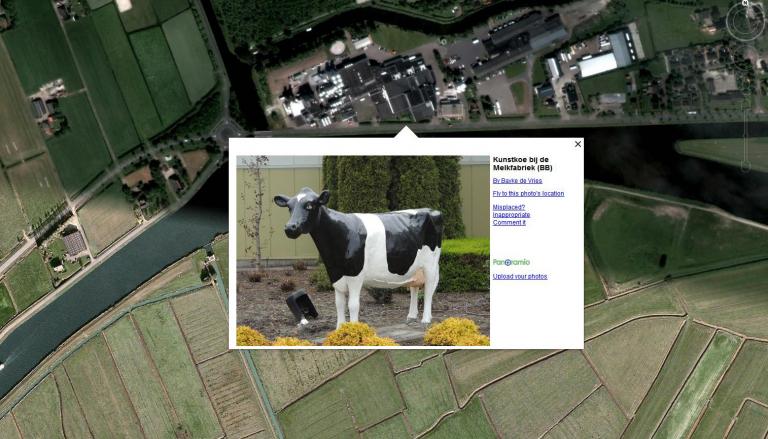Viewport: 768px width, 439px height.
Task: Open the Panoramio logo link
Action: (511, 262)
